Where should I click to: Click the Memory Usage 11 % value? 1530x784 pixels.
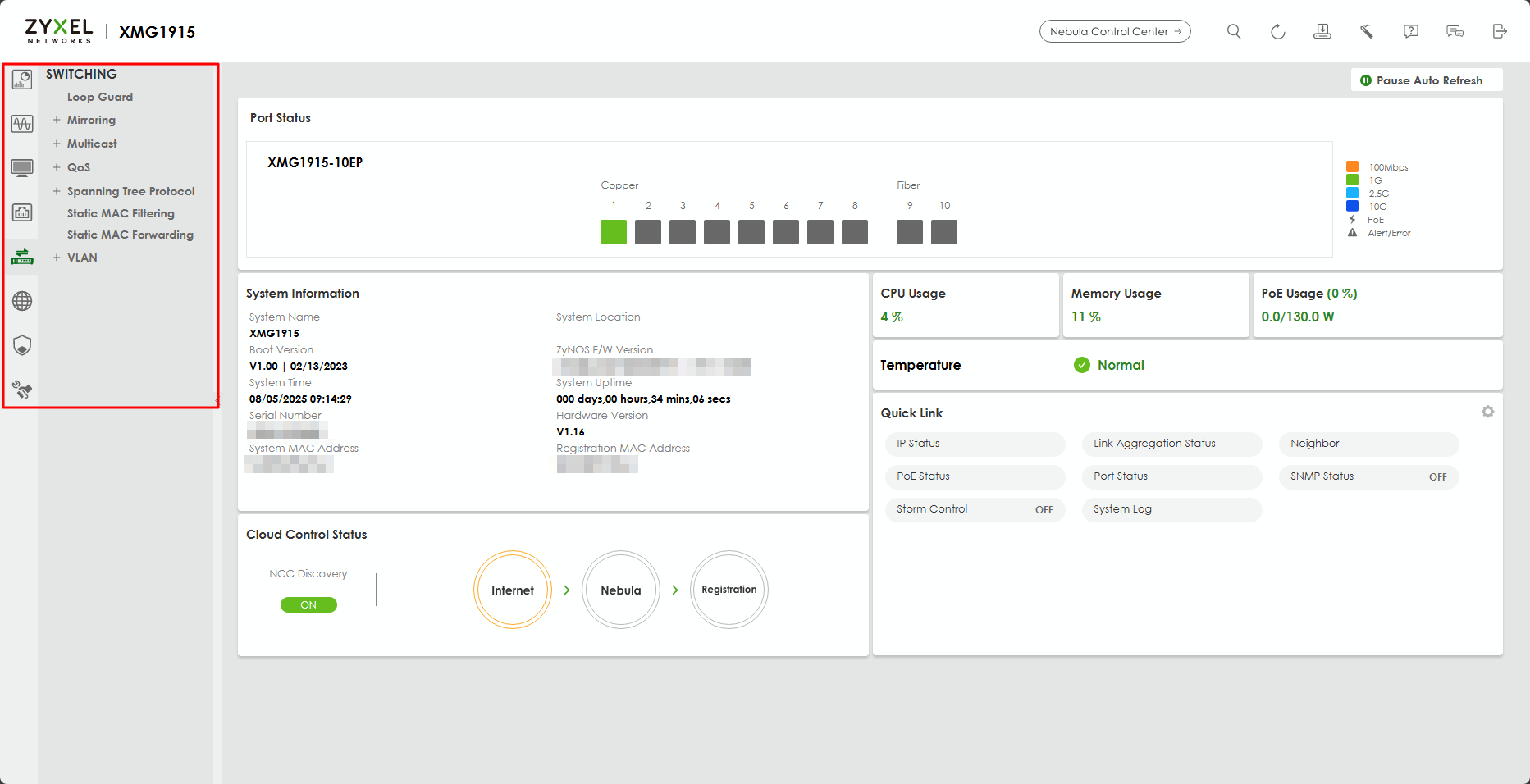click(x=1086, y=317)
